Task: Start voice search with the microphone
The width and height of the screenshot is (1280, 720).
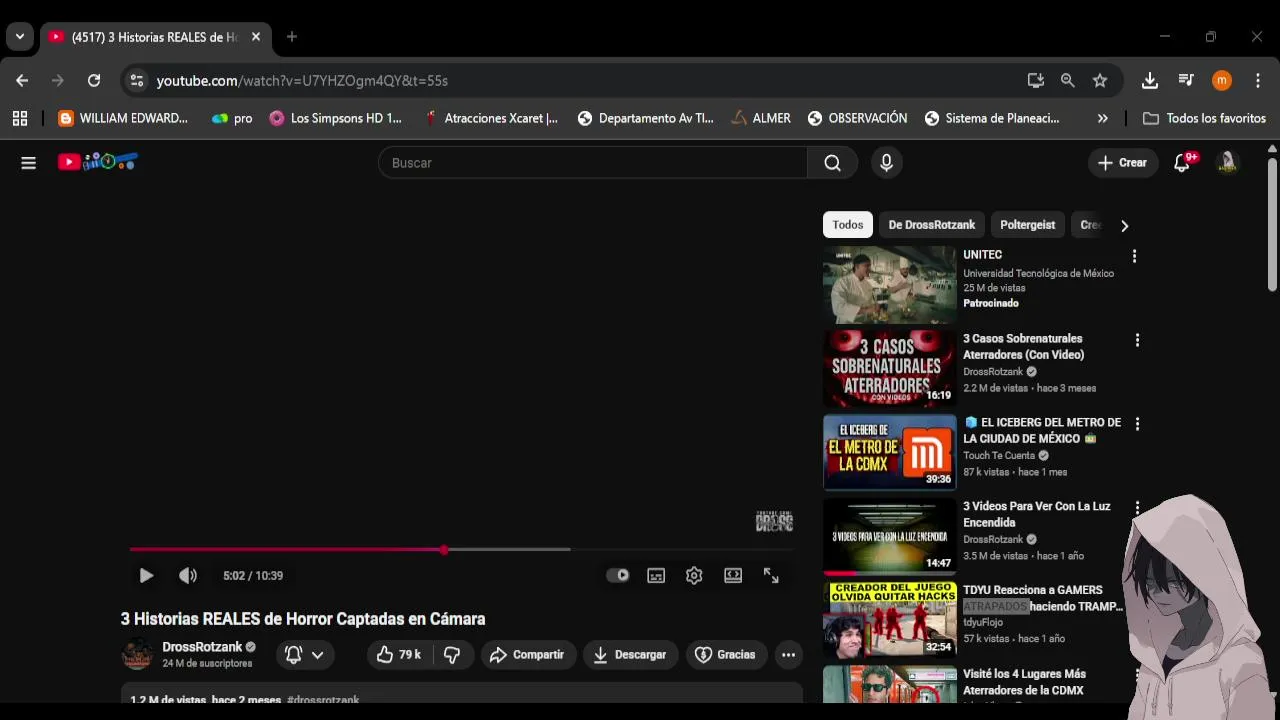Action: [x=886, y=163]
